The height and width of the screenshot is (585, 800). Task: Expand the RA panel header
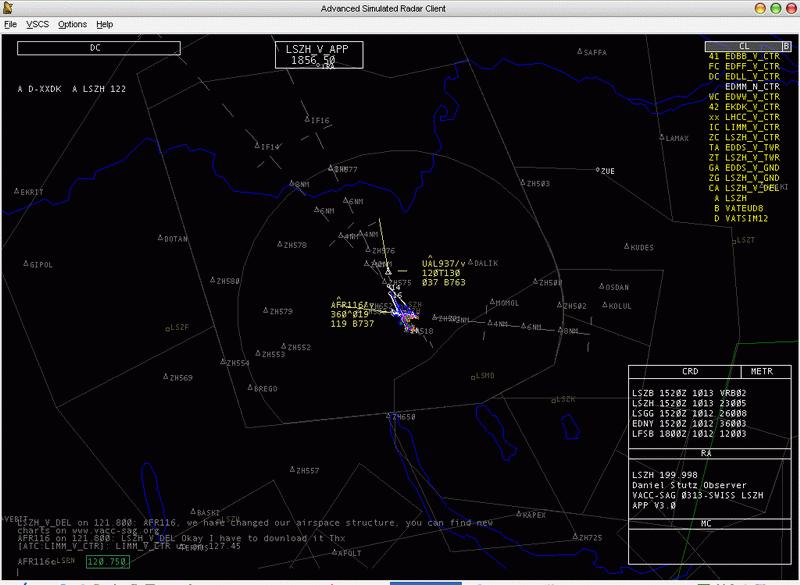click(706, 453)
